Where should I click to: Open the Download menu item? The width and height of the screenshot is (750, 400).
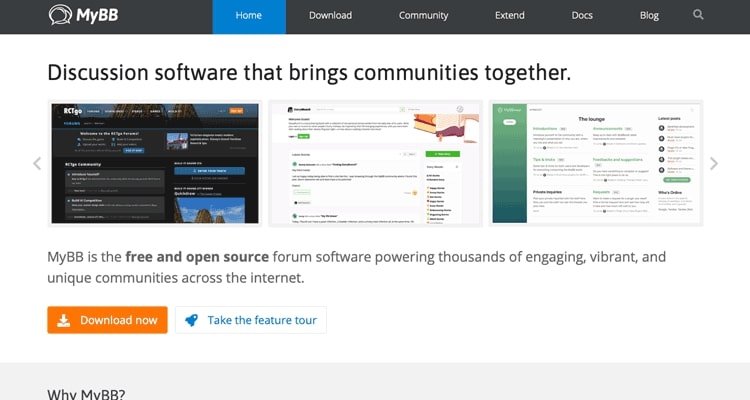click(330, 17)
